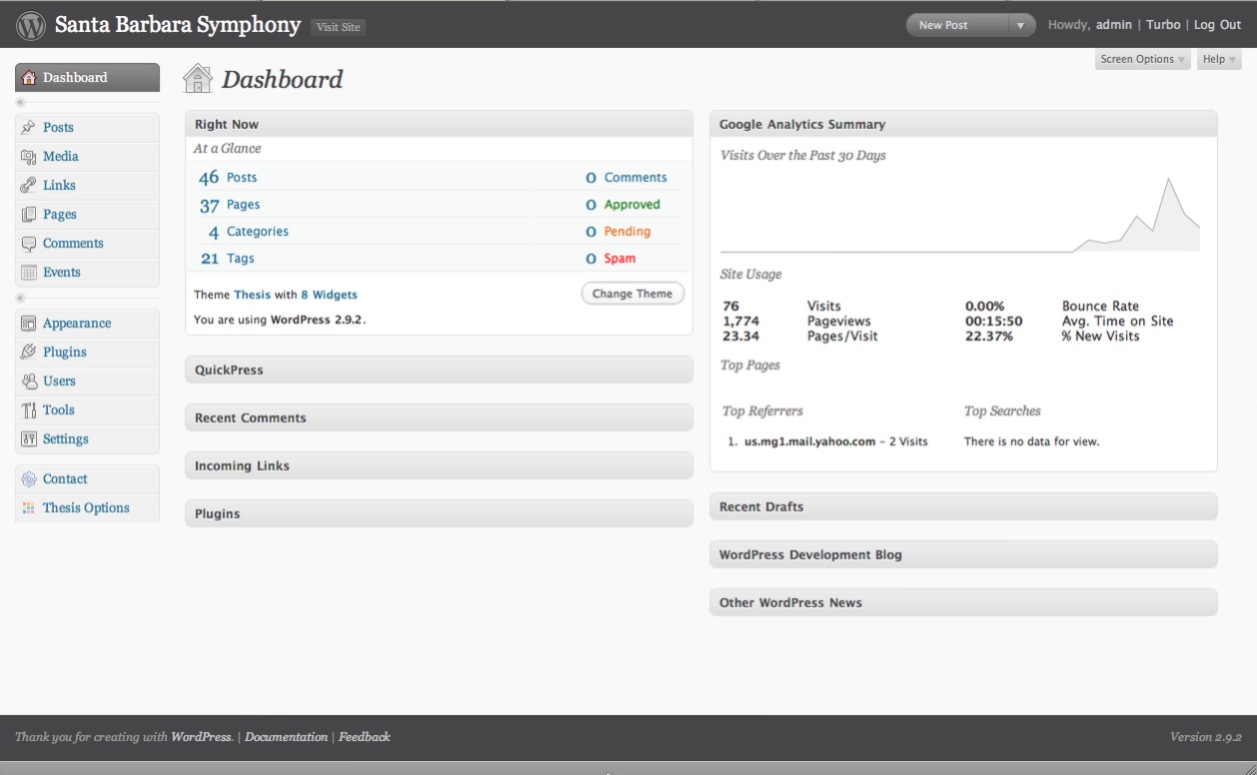Open the Users menu

pos(59,381)
